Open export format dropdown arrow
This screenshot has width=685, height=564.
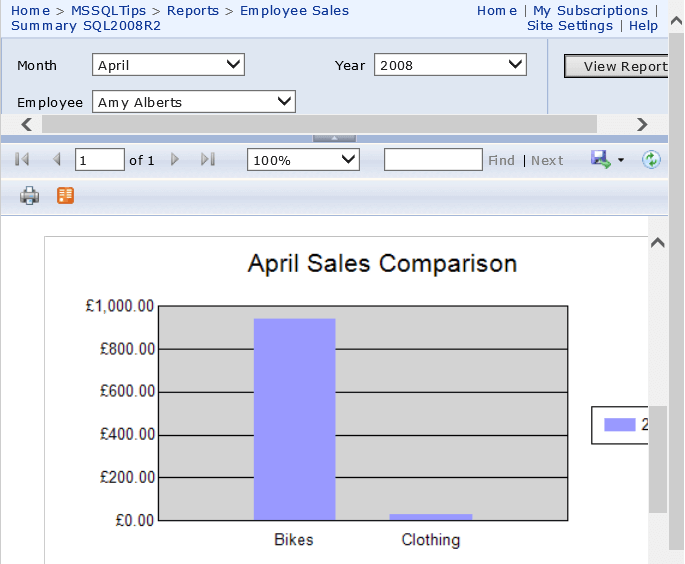[x=621, y=160]
